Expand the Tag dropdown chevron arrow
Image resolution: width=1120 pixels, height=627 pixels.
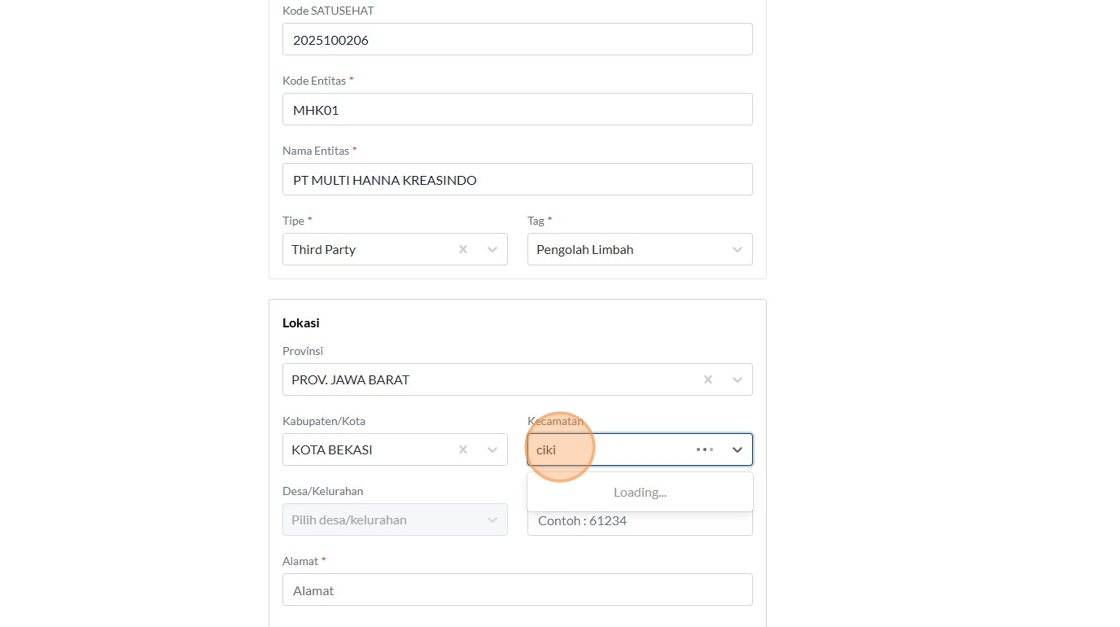(737, 249)
